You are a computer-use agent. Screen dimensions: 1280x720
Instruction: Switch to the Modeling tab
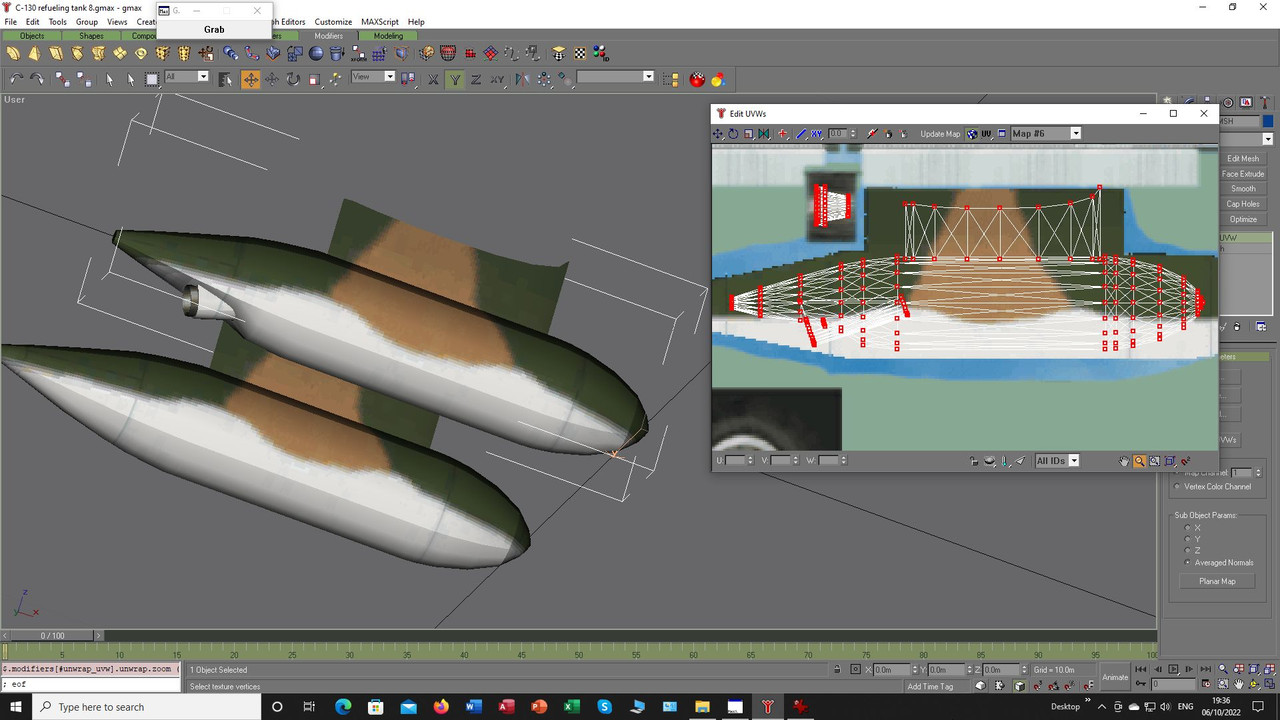click(388, 36)
